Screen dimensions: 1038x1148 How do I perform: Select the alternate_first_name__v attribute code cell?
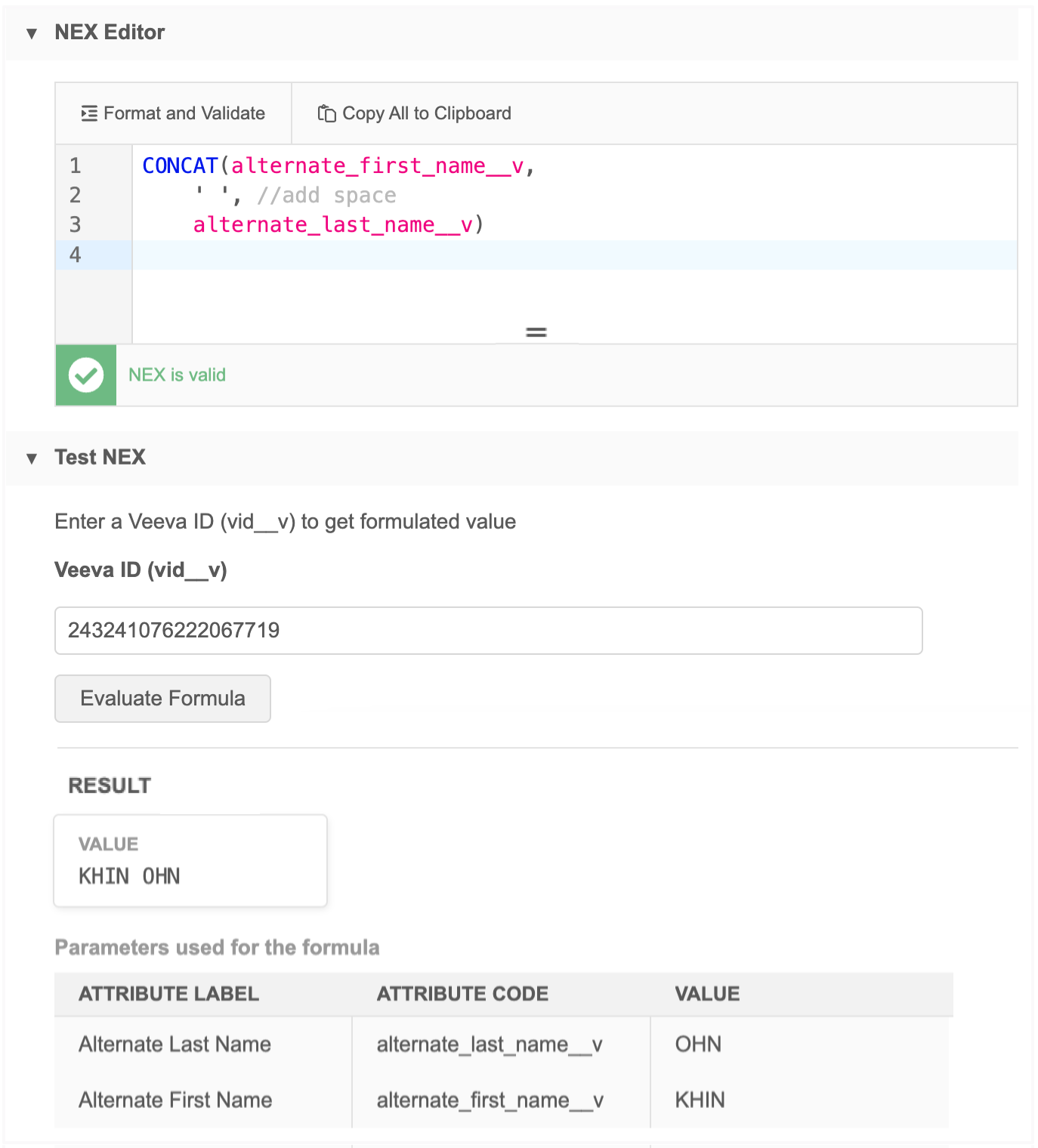(x=490, y=1100)
